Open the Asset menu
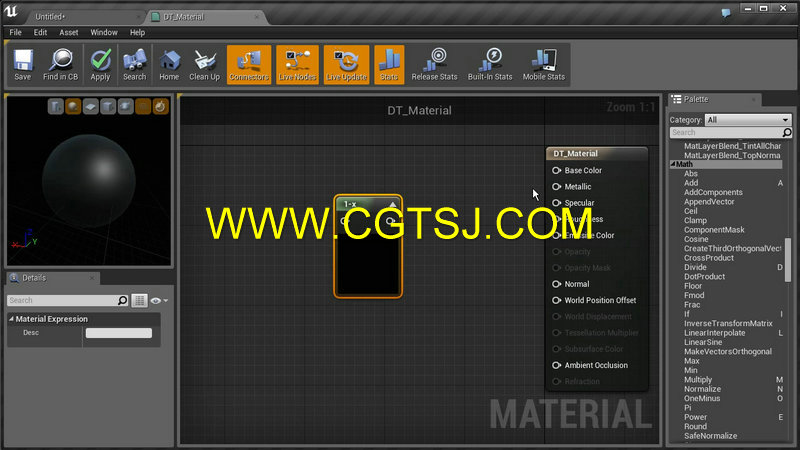Screen dimensions: 800x450 tap(69, 32)
